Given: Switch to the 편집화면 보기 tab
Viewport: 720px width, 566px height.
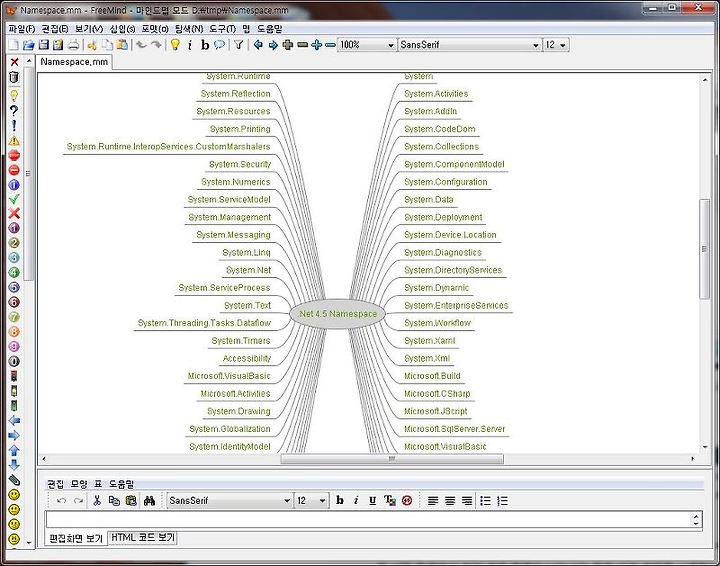Looking at the screenshot, I should [x=76, y=538].
